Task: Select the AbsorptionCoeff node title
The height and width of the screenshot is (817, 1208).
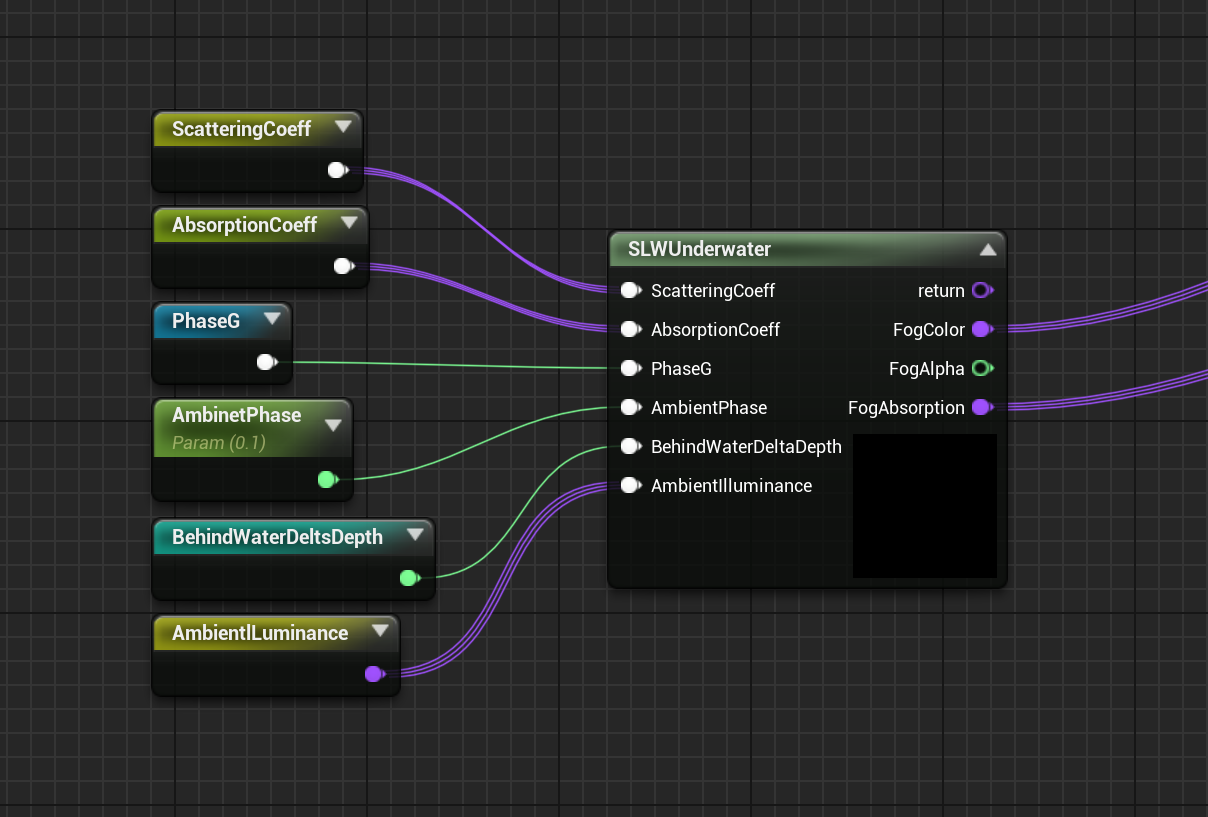Action: click(x=244, y=225)
